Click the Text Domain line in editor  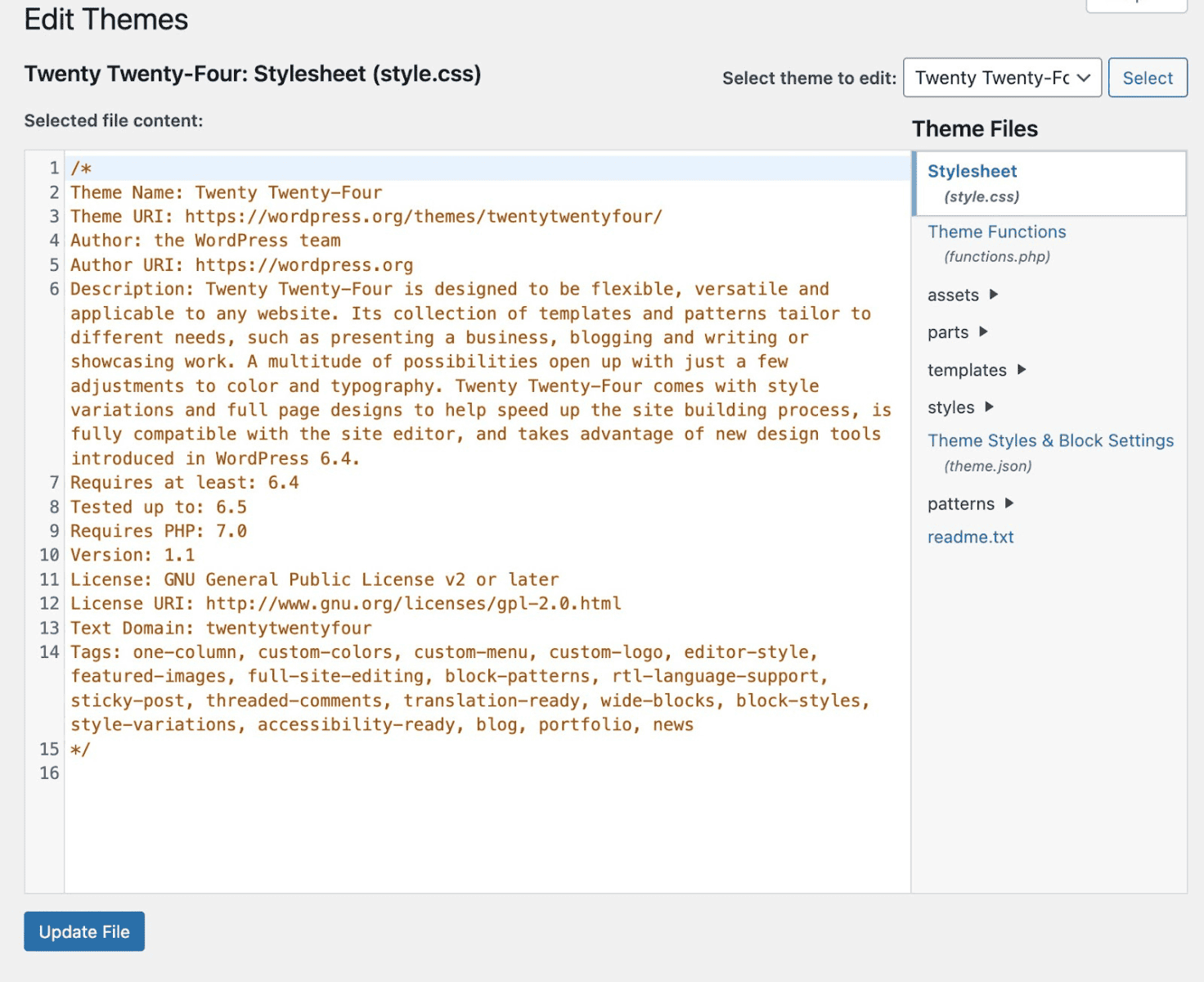pos(221,628)
